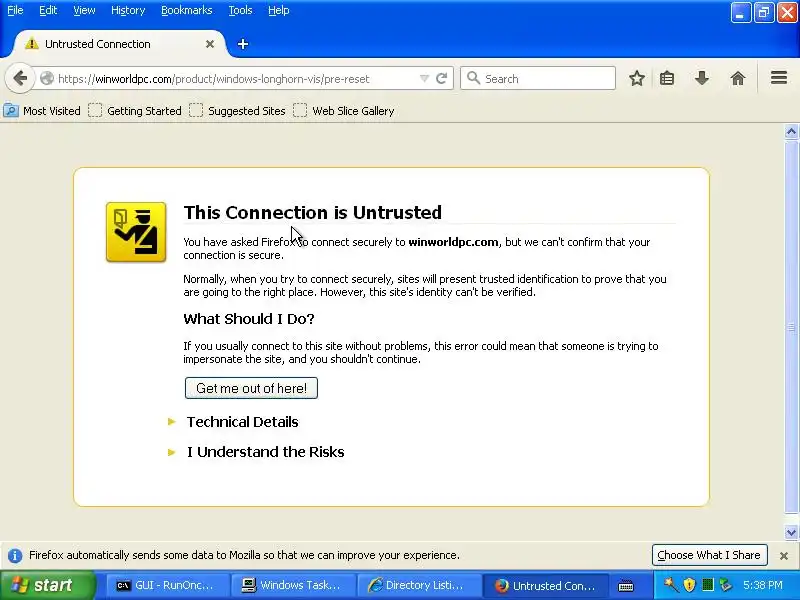Screen dimensions: 800x600
Task: Click the scrollbar up arrow
Action: coord(791,132)
